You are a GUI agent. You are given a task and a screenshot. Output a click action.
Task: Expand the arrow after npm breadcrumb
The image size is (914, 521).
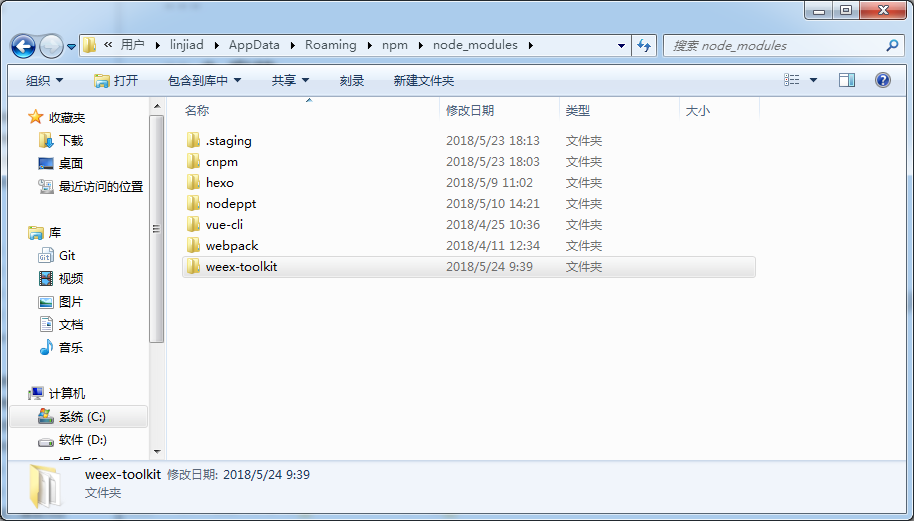(x=420, y=45)
